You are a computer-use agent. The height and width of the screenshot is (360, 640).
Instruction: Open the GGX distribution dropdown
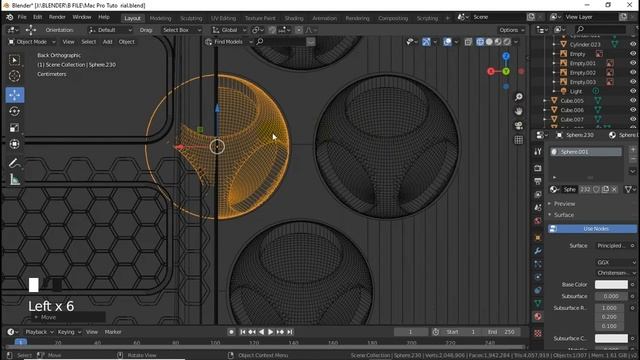[616, 262]
